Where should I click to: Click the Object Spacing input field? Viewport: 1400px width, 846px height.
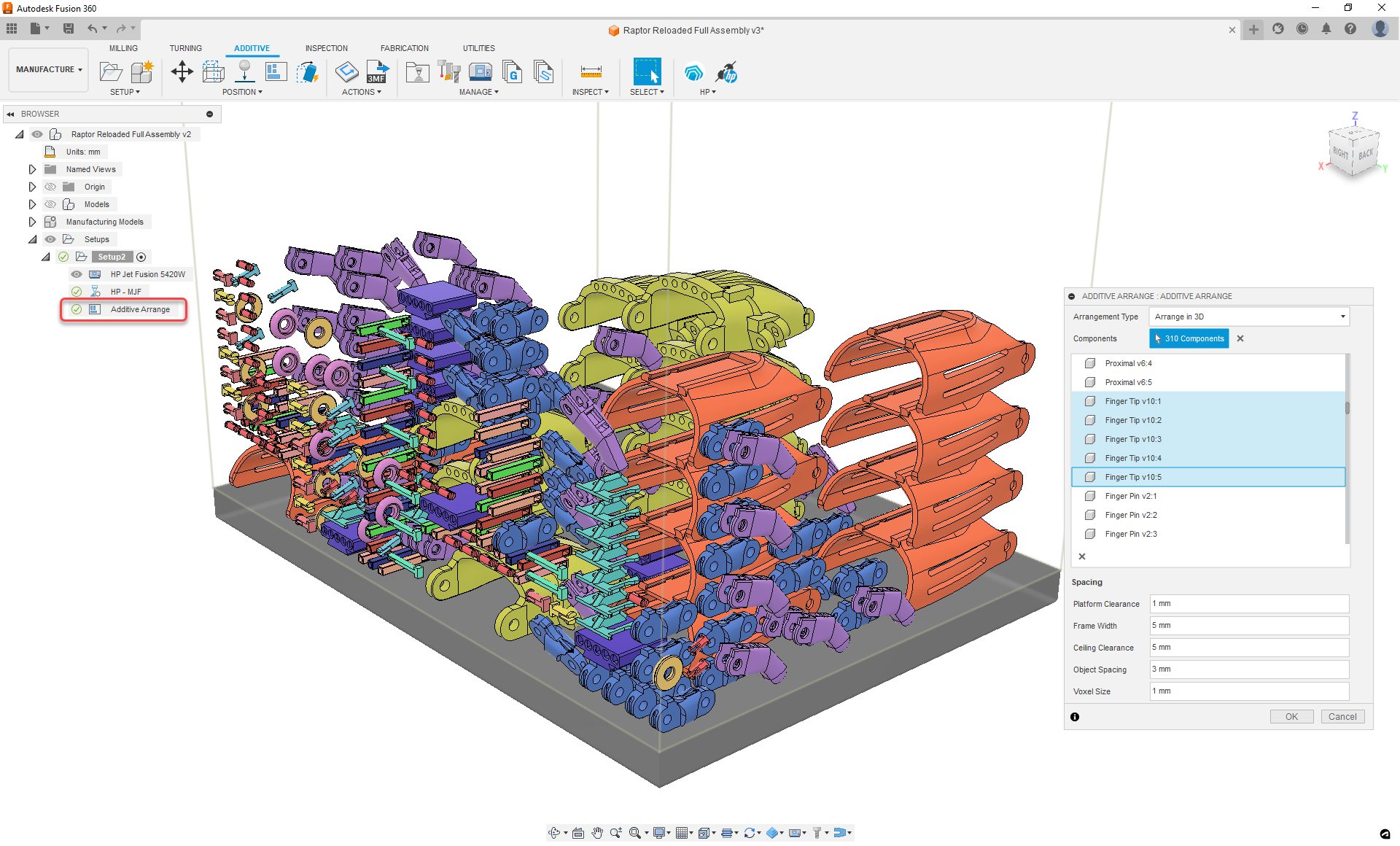pyautogui.click(x=1248, y=669)
